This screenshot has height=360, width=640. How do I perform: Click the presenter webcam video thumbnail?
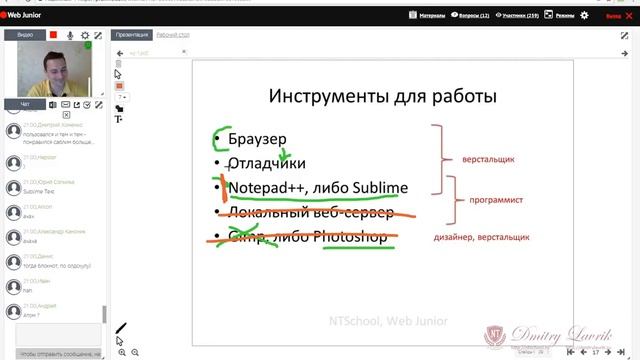point(54,69)
